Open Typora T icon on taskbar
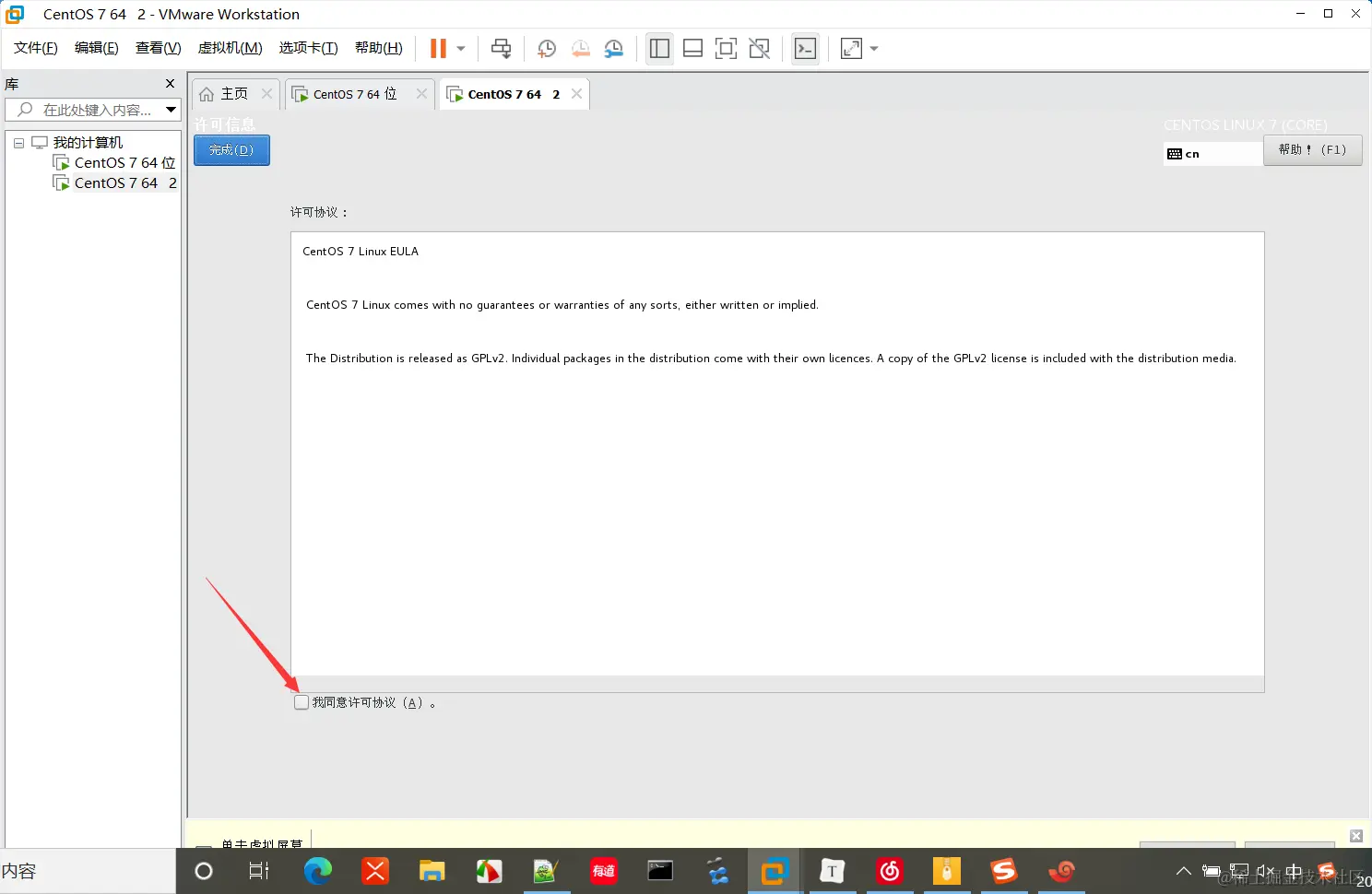This screenshot has height=894, width=1372. 832,871
